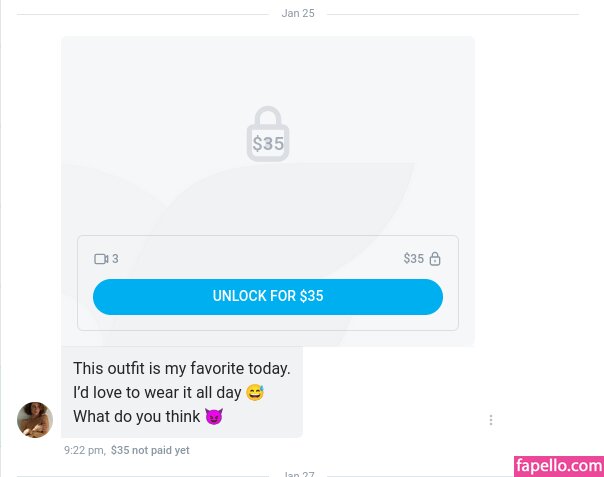Click the $35 amount inside the big padlock
604x477 pixels.
268,144
